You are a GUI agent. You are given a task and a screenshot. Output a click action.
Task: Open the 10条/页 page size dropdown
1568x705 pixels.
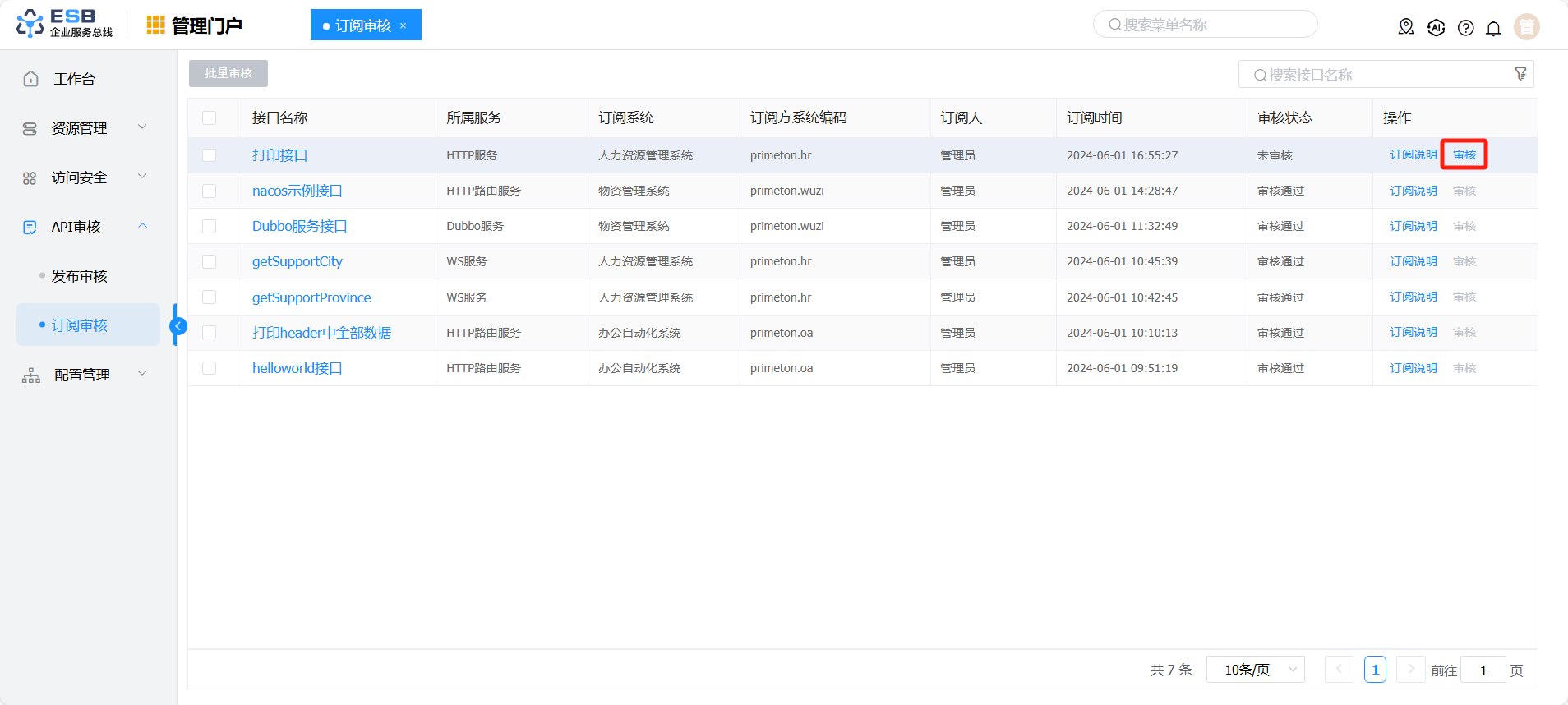(1255, 670)
